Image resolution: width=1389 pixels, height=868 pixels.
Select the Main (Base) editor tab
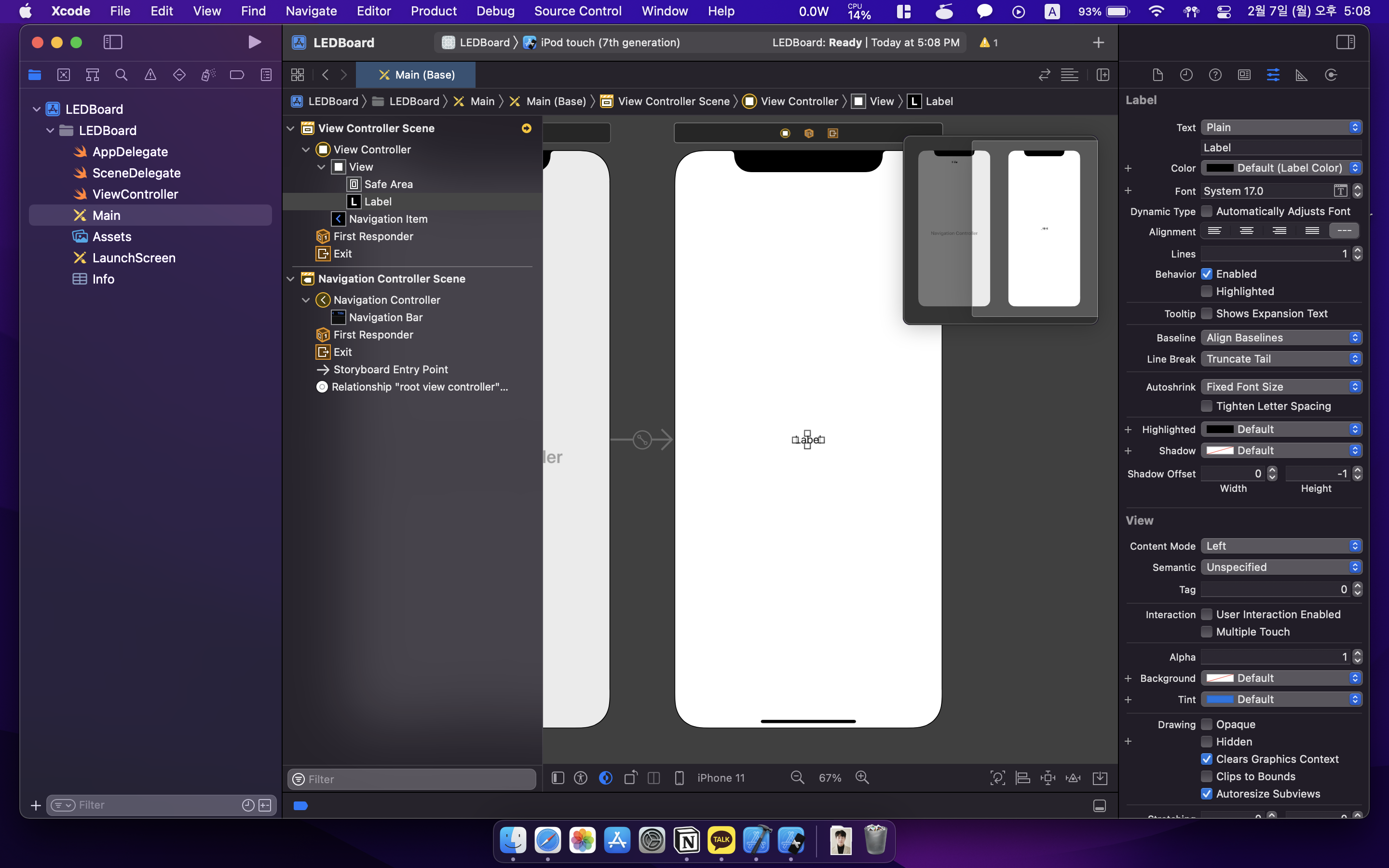[416, 75]
